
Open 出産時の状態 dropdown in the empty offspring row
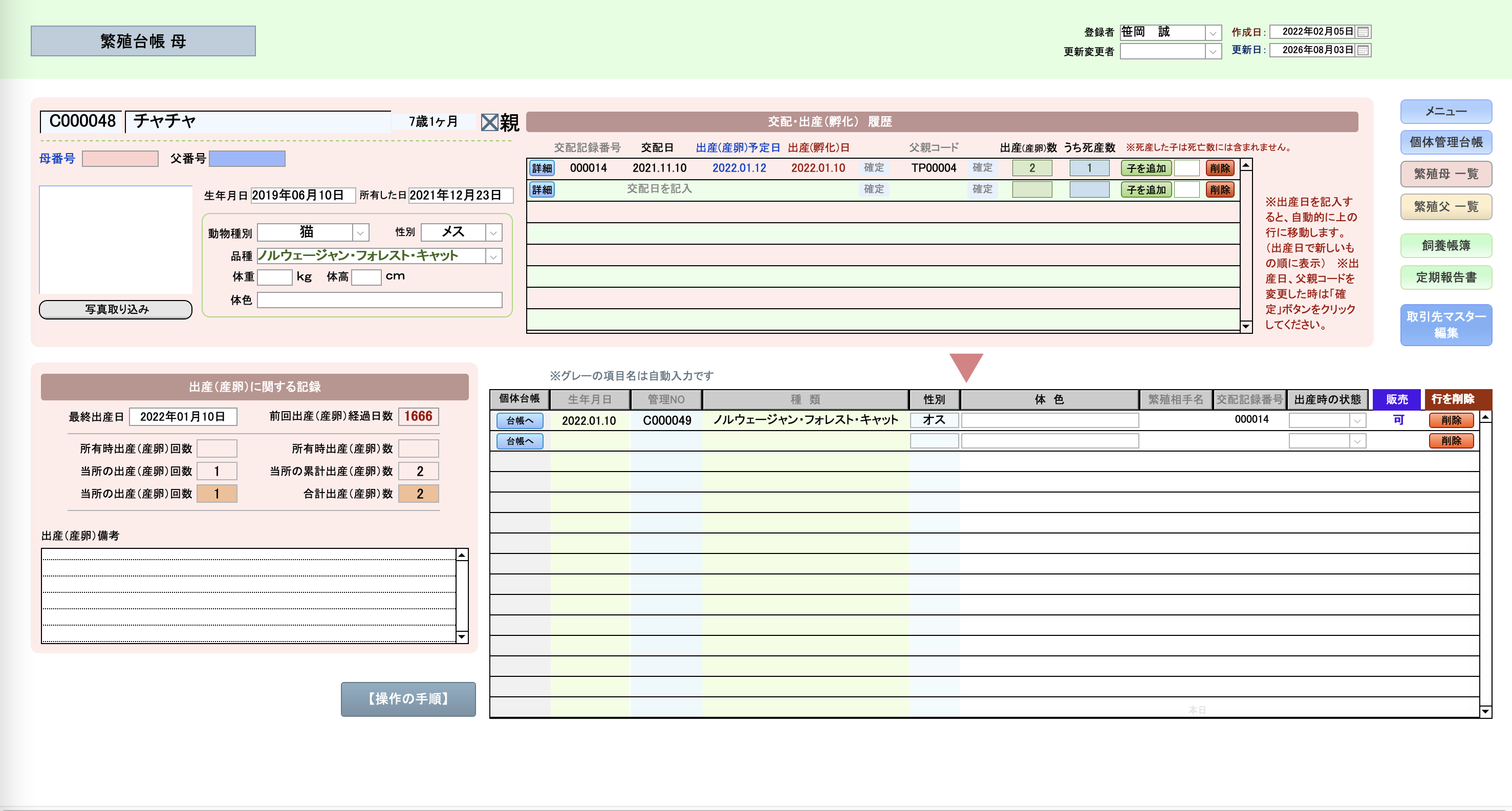1356,441
